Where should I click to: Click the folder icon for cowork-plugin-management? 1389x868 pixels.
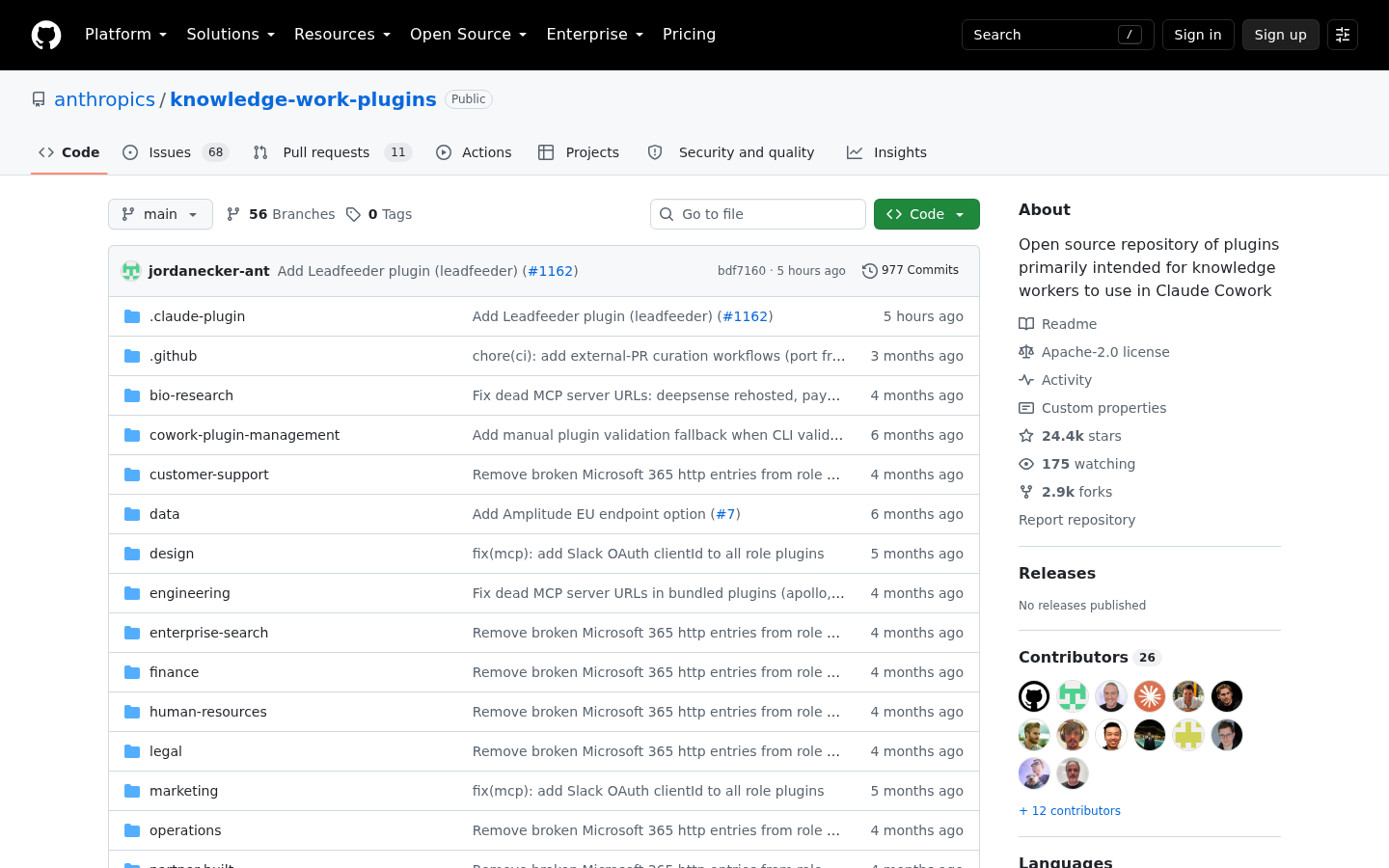(x=132, y=435)
